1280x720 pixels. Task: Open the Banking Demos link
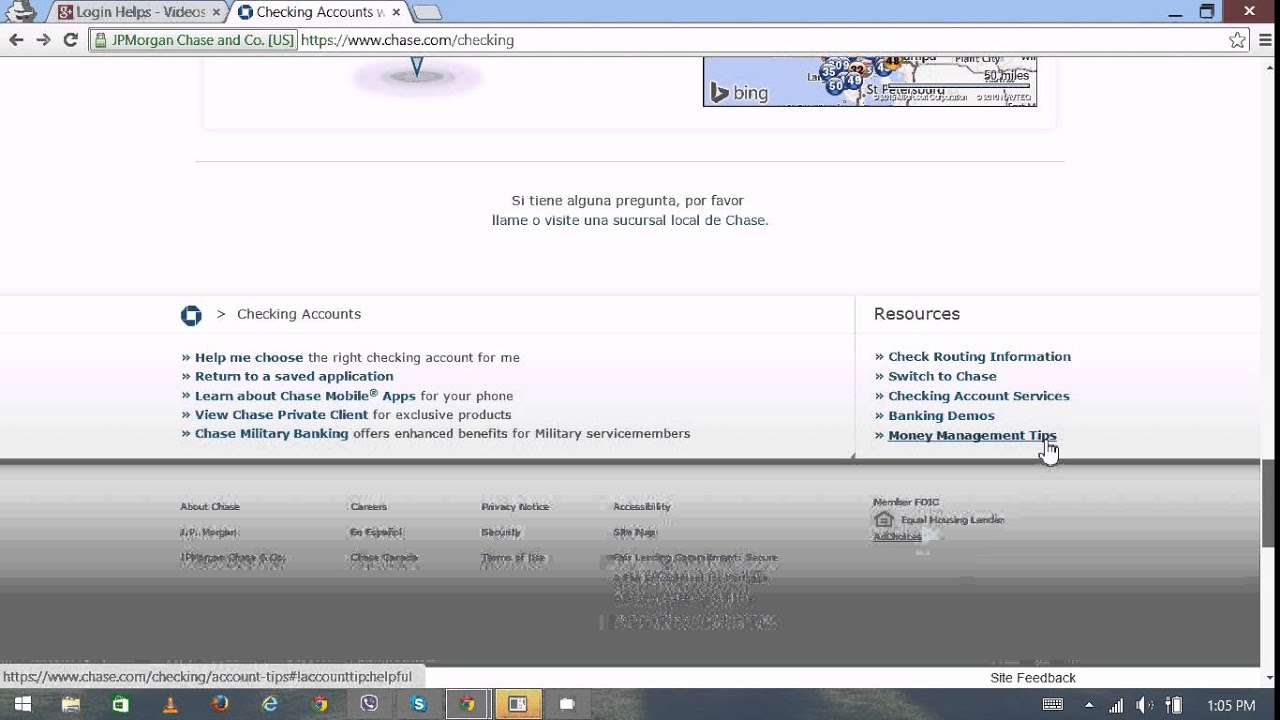[x=941, y=415]
